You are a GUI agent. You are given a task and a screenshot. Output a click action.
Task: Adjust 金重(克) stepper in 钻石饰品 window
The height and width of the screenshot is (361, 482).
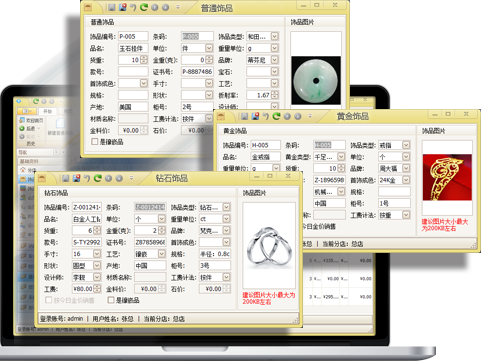(x=162, y=231)
